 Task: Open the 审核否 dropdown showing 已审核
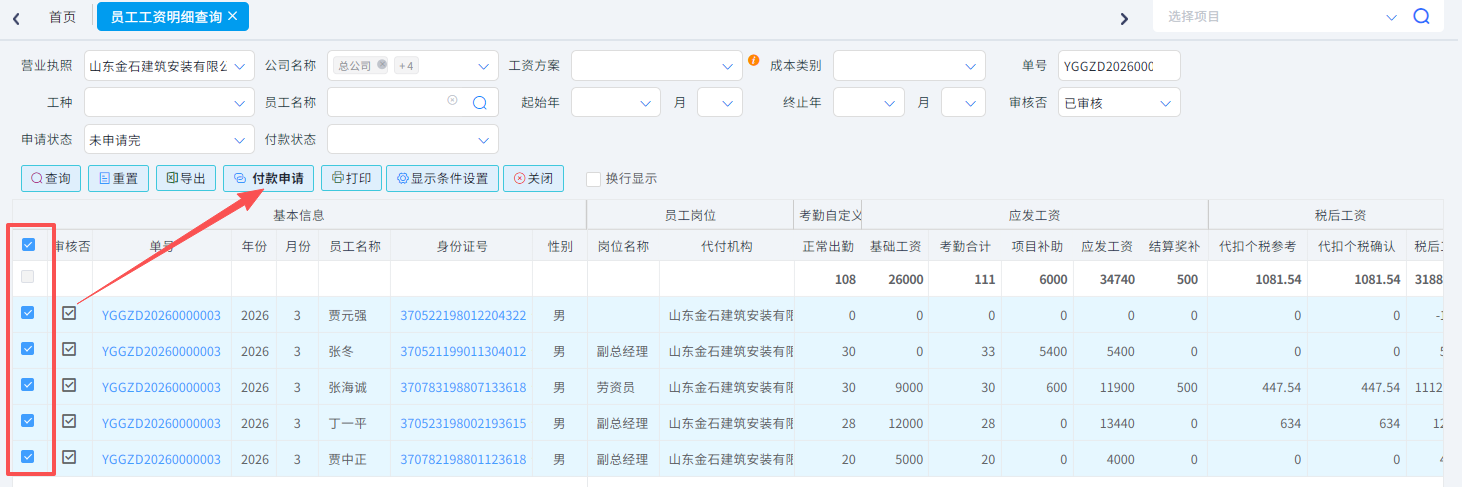point(1119,102)
